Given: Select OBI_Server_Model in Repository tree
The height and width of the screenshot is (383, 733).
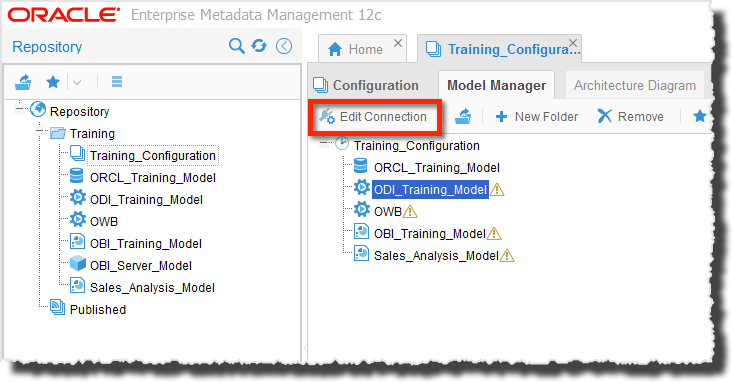Looking at the screenshot, I should [x=141, y=266].
